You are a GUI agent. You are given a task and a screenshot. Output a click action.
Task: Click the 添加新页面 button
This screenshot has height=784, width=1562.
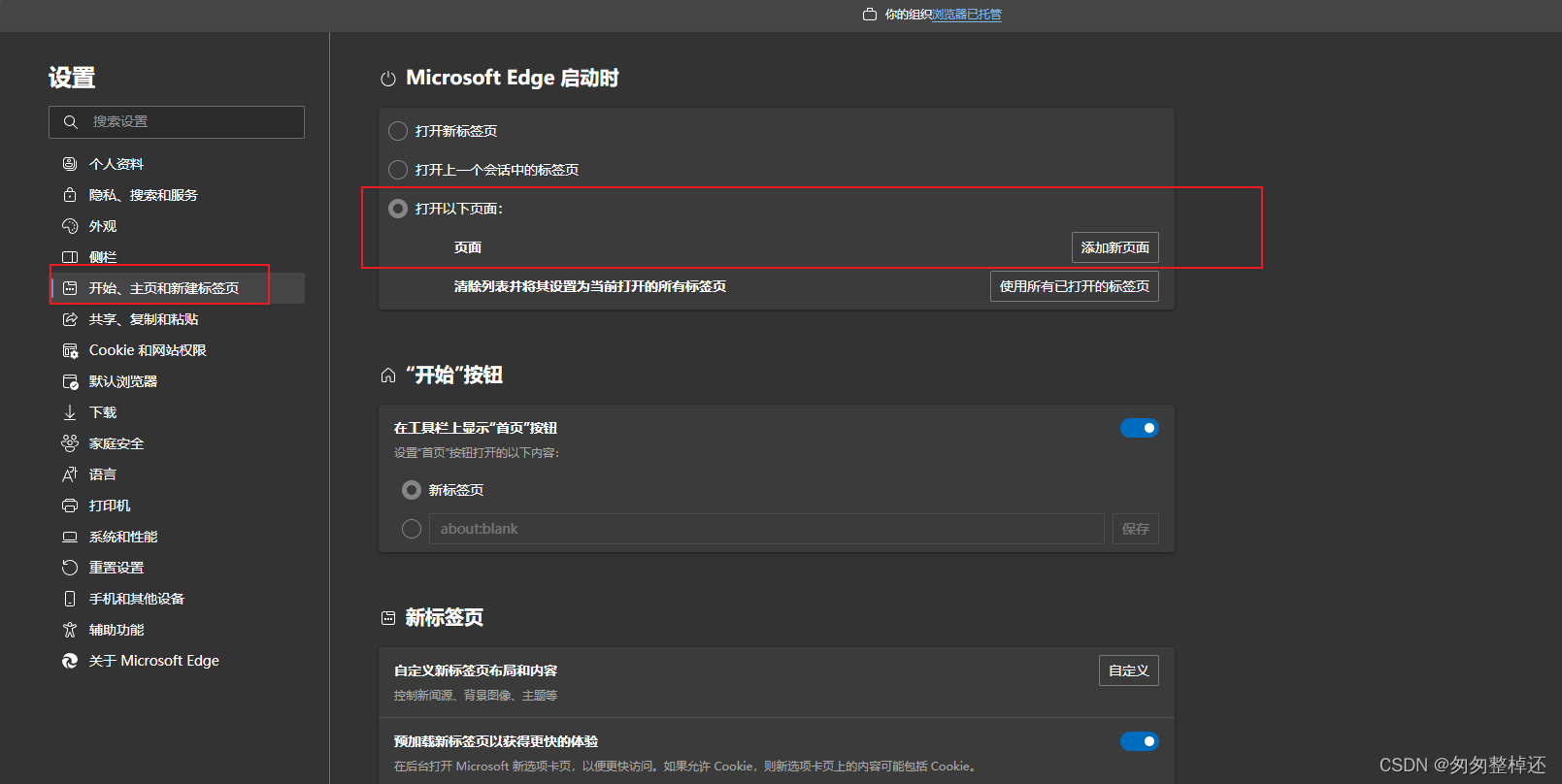pos(1115,247)
